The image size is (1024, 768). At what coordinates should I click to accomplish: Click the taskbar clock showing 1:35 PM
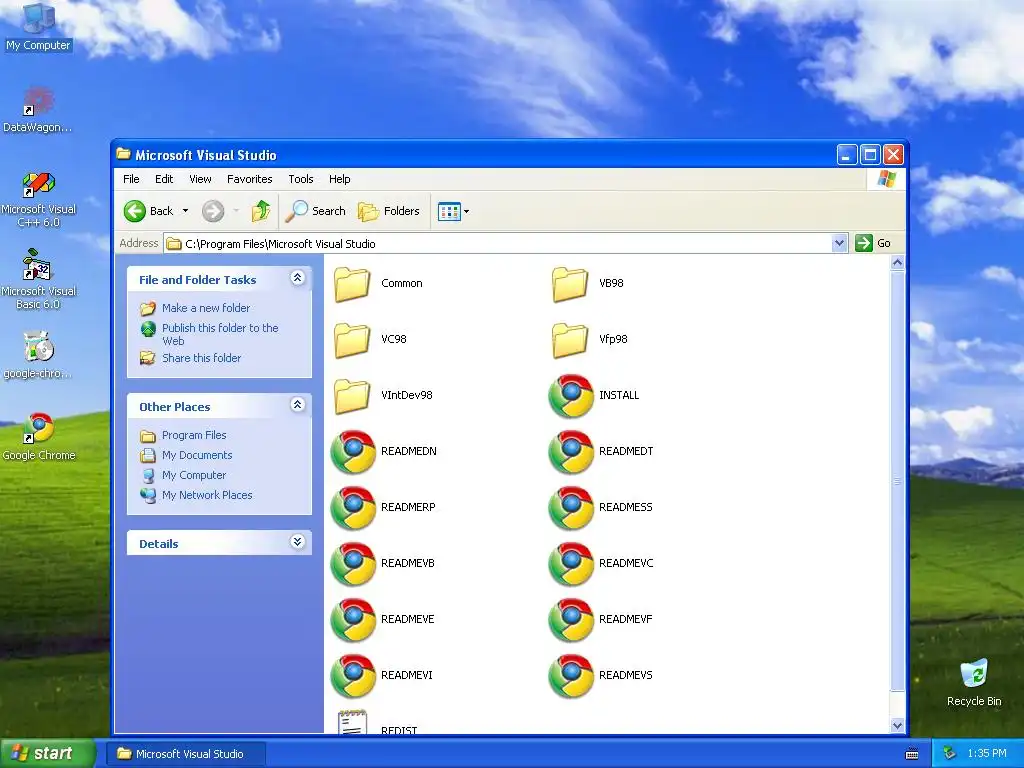click(x=987, y=754)
